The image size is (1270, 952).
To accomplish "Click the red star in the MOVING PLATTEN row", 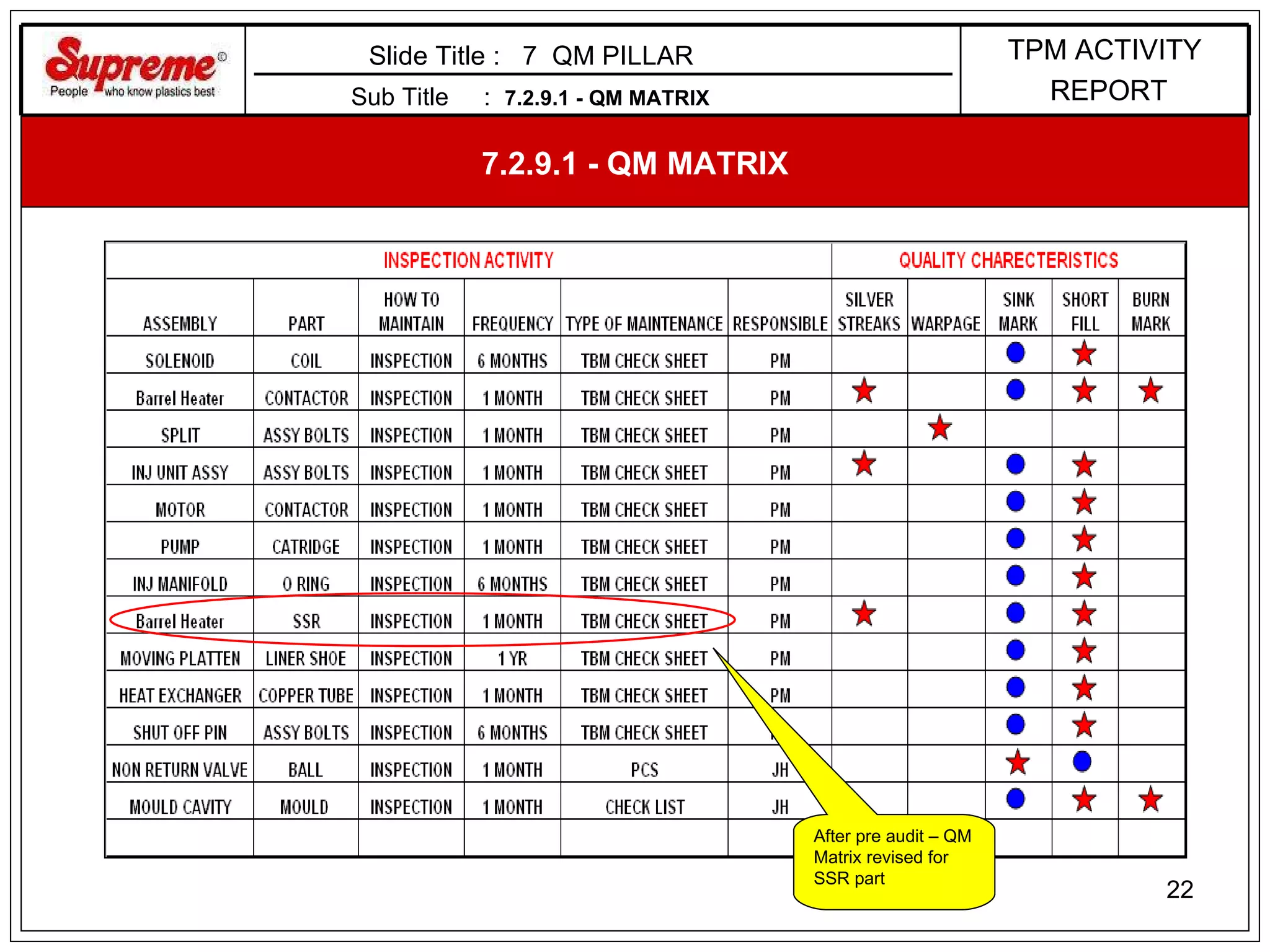I will coord(1084,651).
